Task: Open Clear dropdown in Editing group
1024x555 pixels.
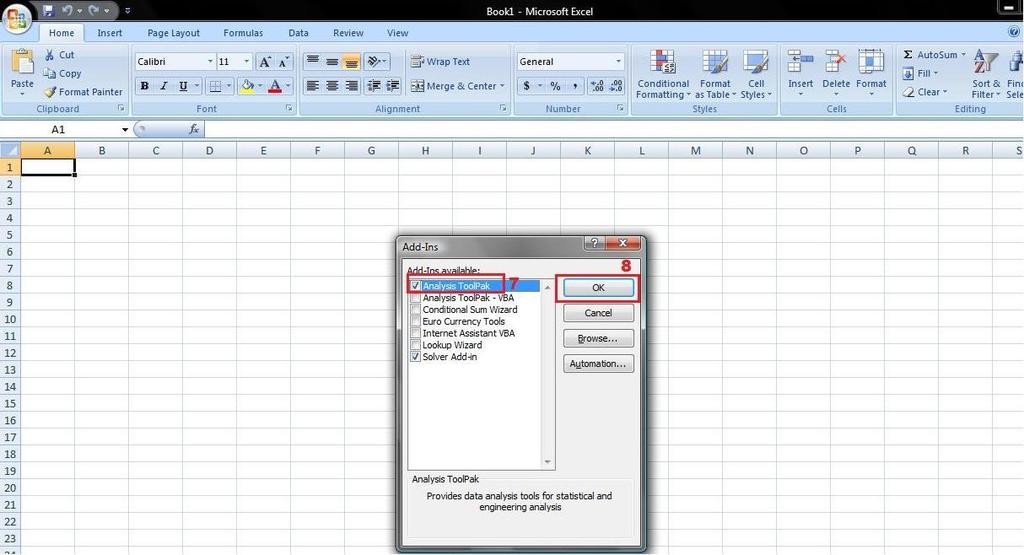Action: click(925, 92)
